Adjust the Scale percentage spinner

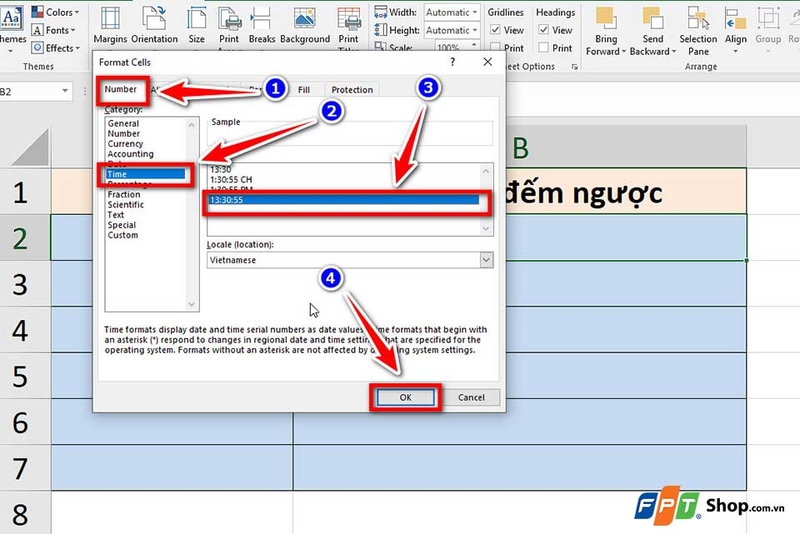click(474, 47)
